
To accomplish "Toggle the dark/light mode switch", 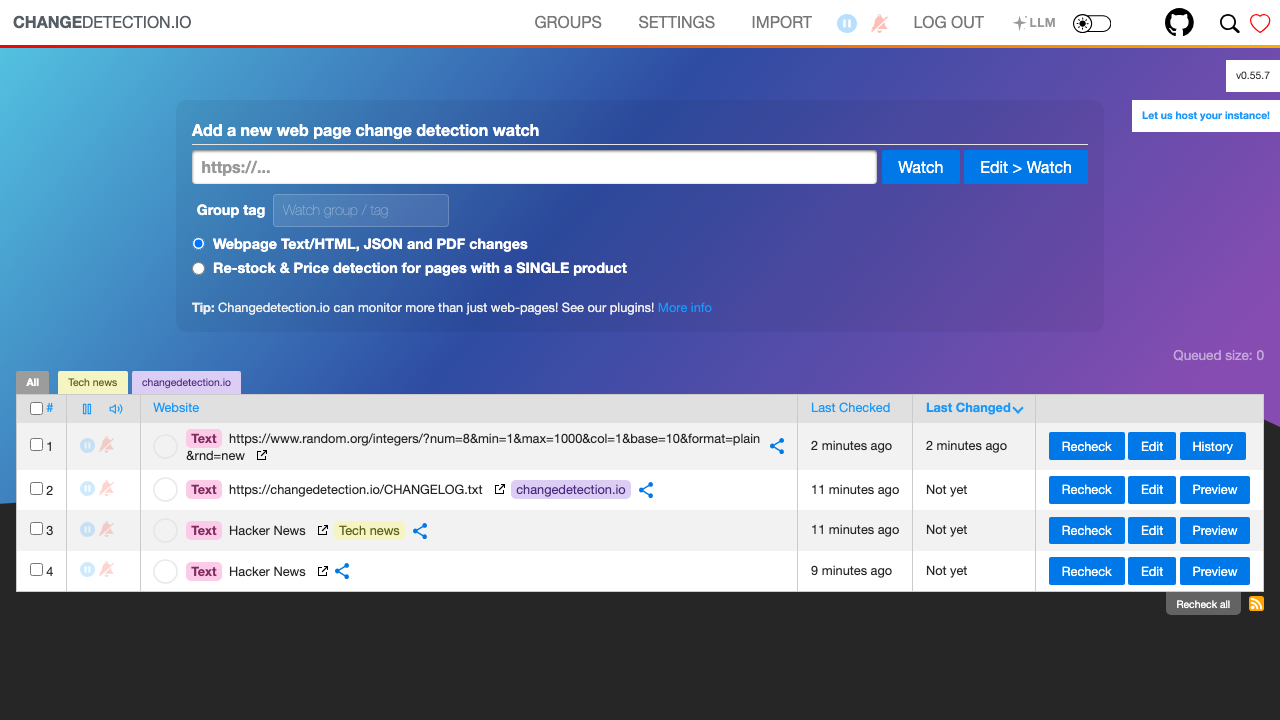I will click(1092, 23).
